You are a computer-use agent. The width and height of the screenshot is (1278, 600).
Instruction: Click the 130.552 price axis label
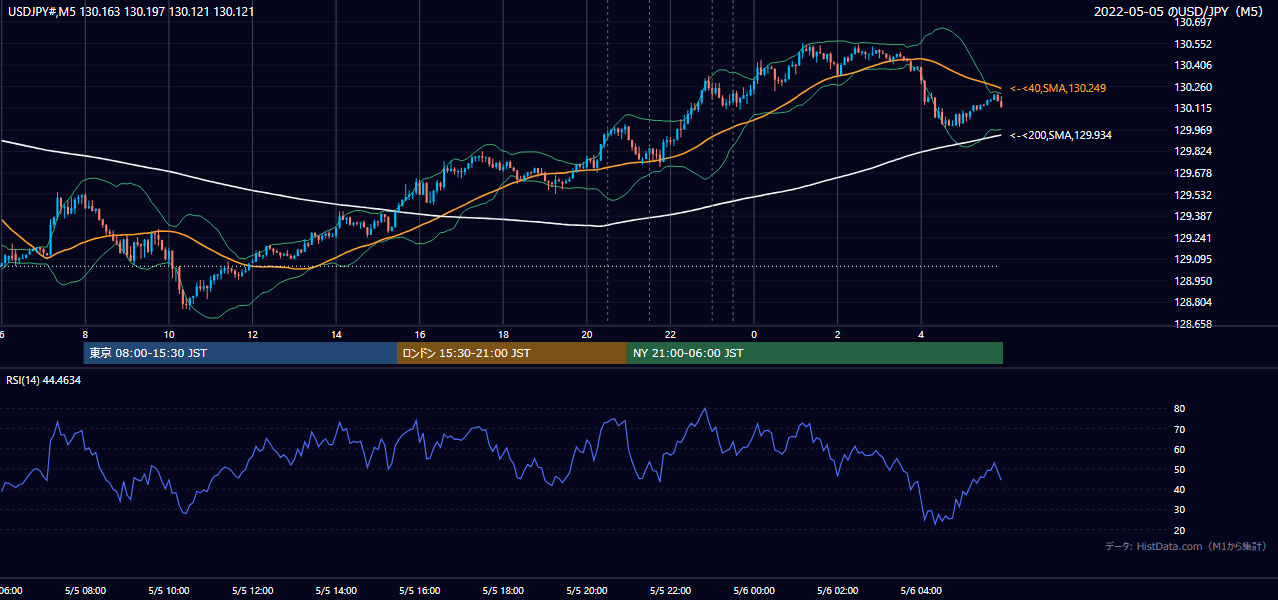click(x=1193, y=44)
